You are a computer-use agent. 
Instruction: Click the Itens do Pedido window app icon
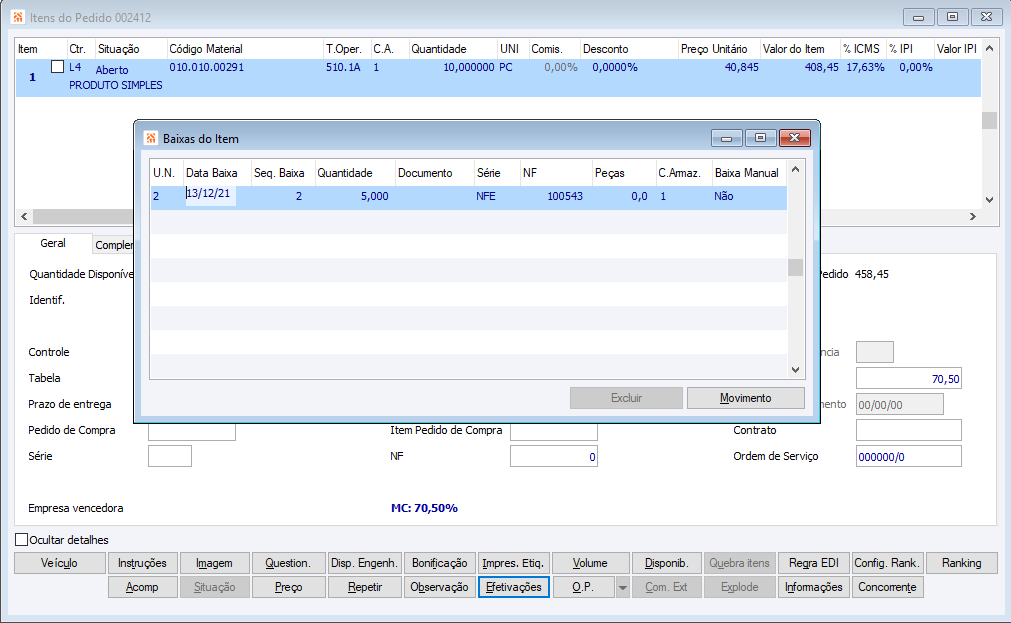(x=17, y=17)
